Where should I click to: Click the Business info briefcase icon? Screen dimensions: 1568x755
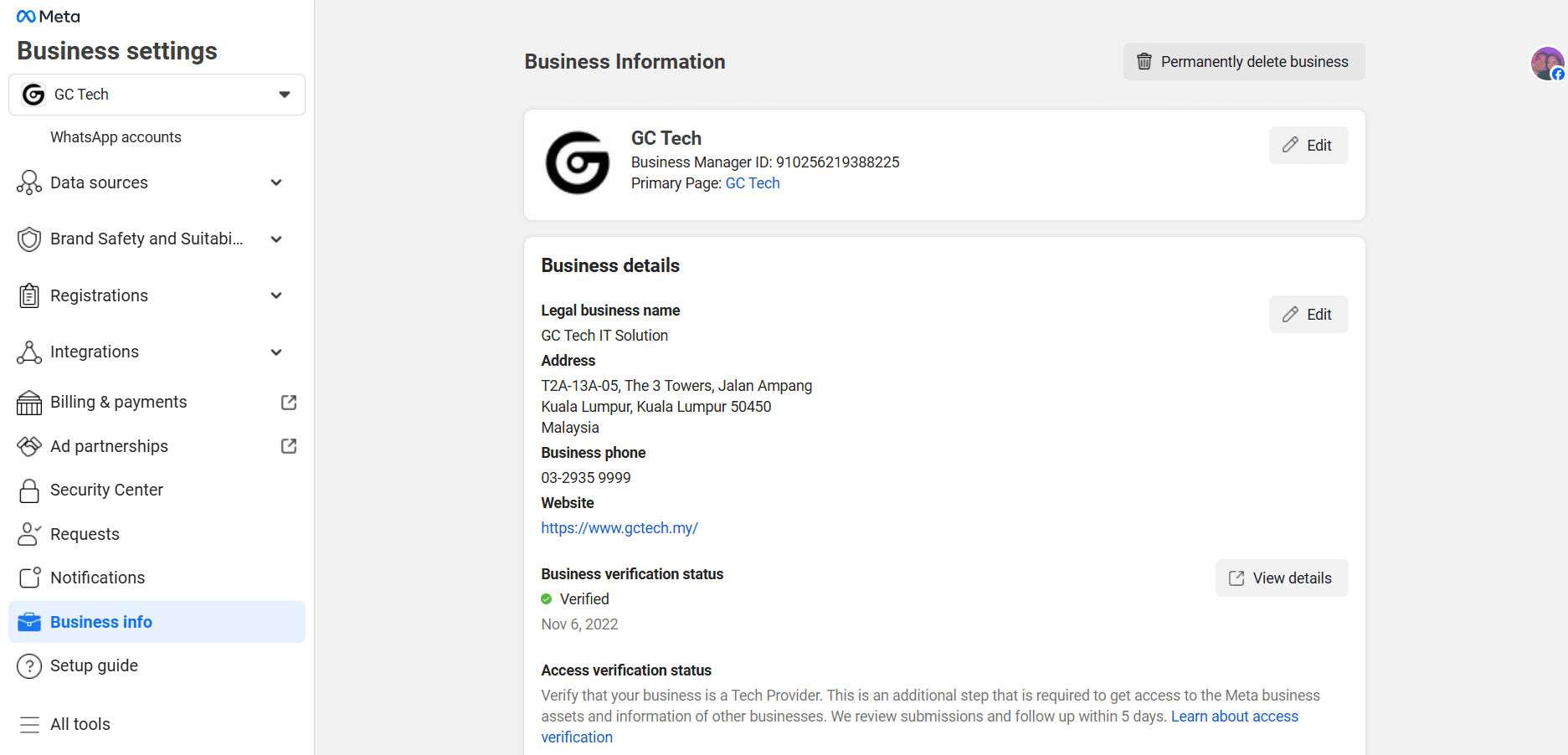tap(29, 622)
